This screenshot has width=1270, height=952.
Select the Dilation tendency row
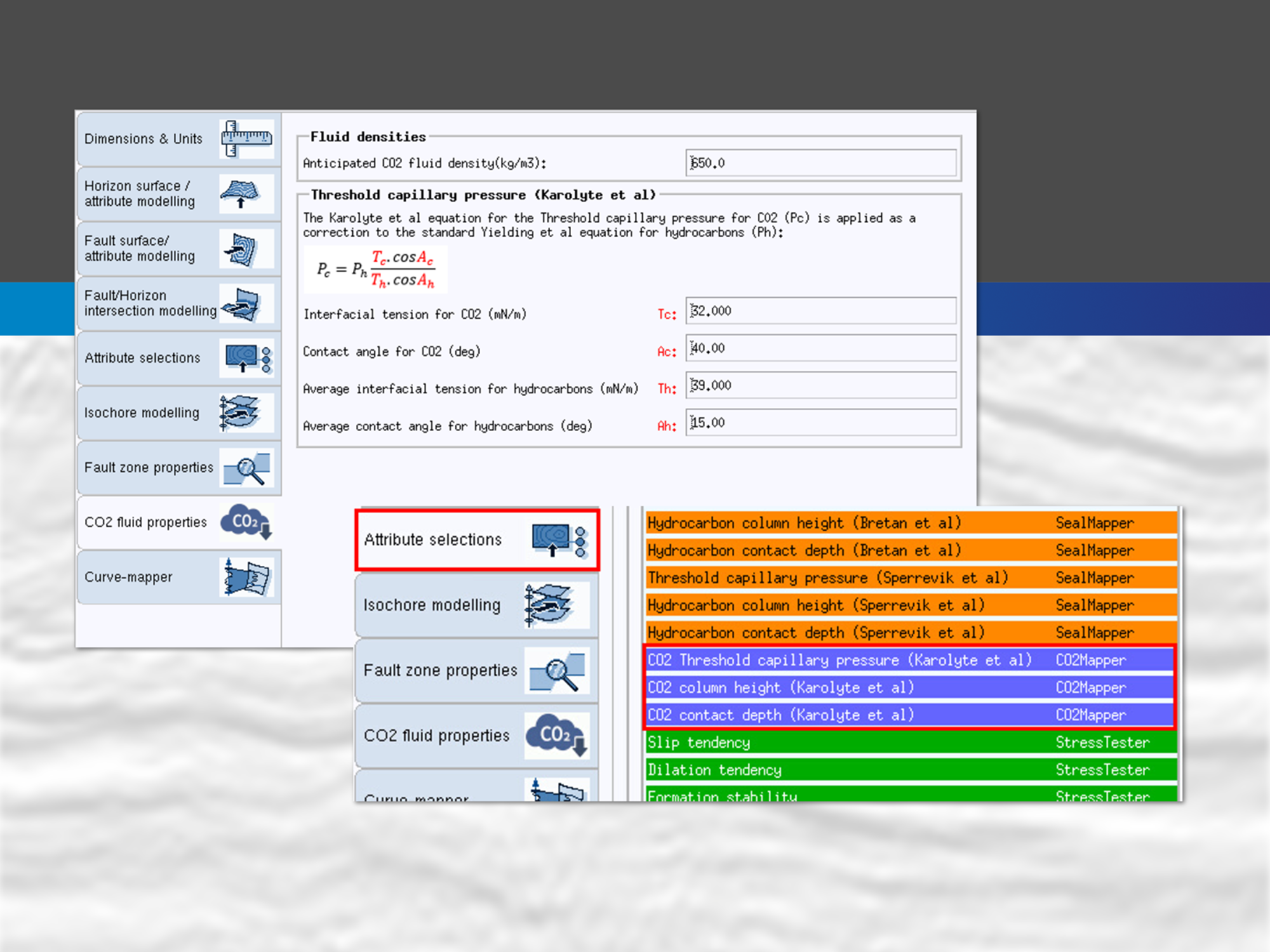coord(911,770)
